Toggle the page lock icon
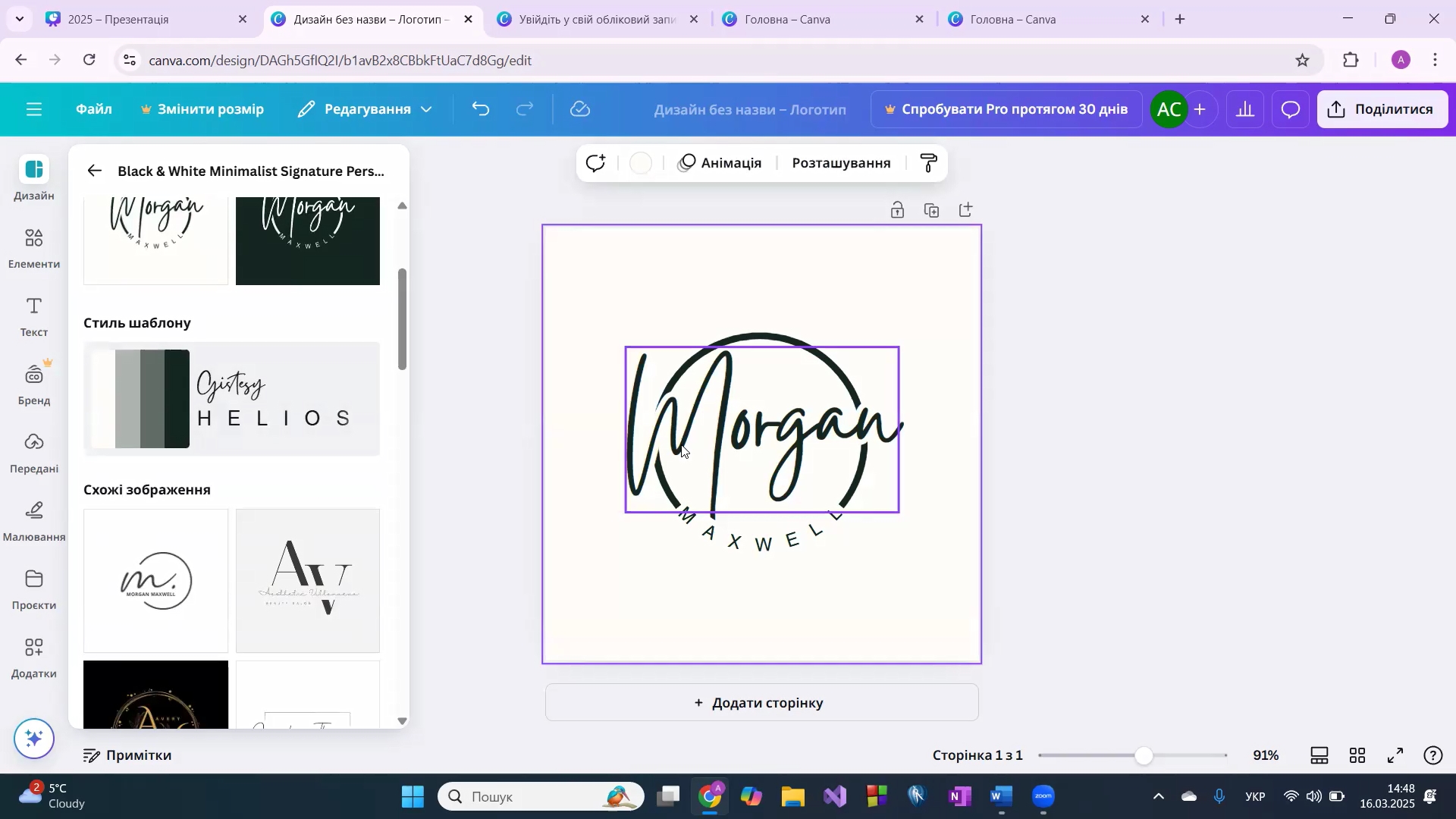Screen dimensions: 1456x819 pos(898,211)
